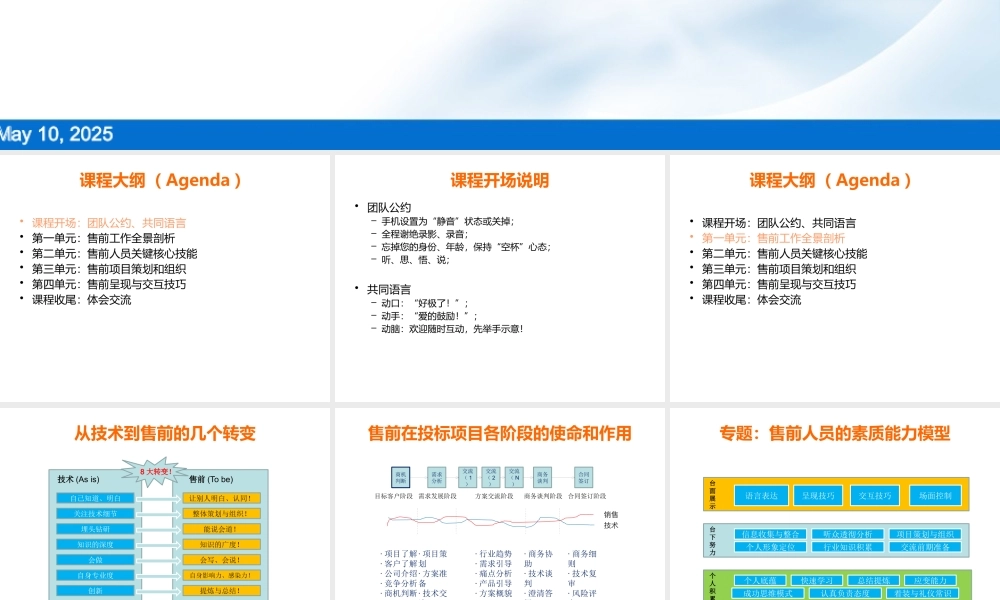Image resolution: width=1000 pixels, height=600 pixels.
Task: Click the 手机设置为"静音"状态或关掉 line
Action: [448, 221]
